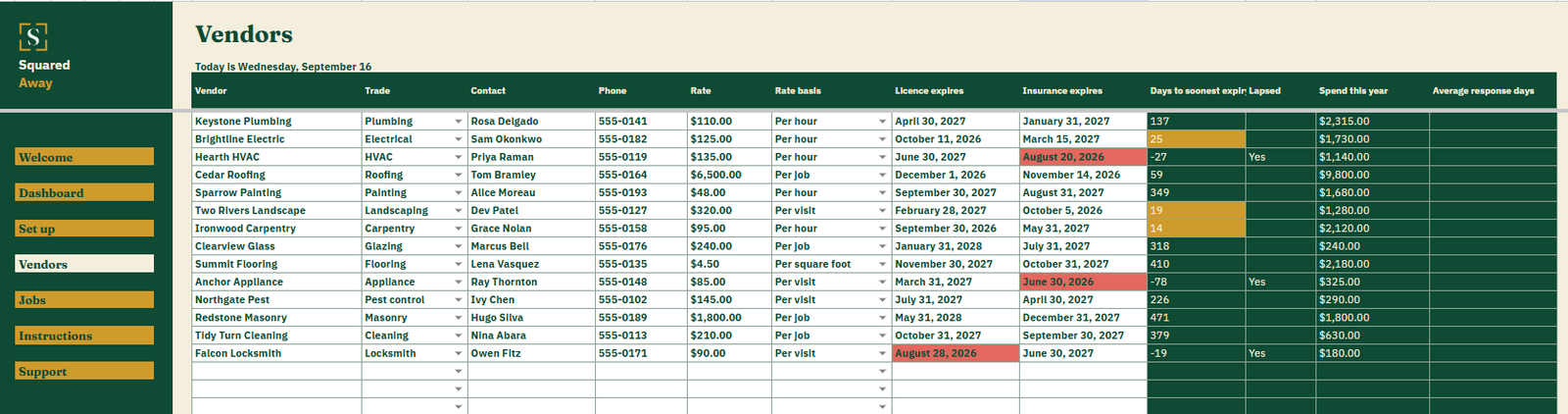Click phone number 555-0119

coord(641,157)
